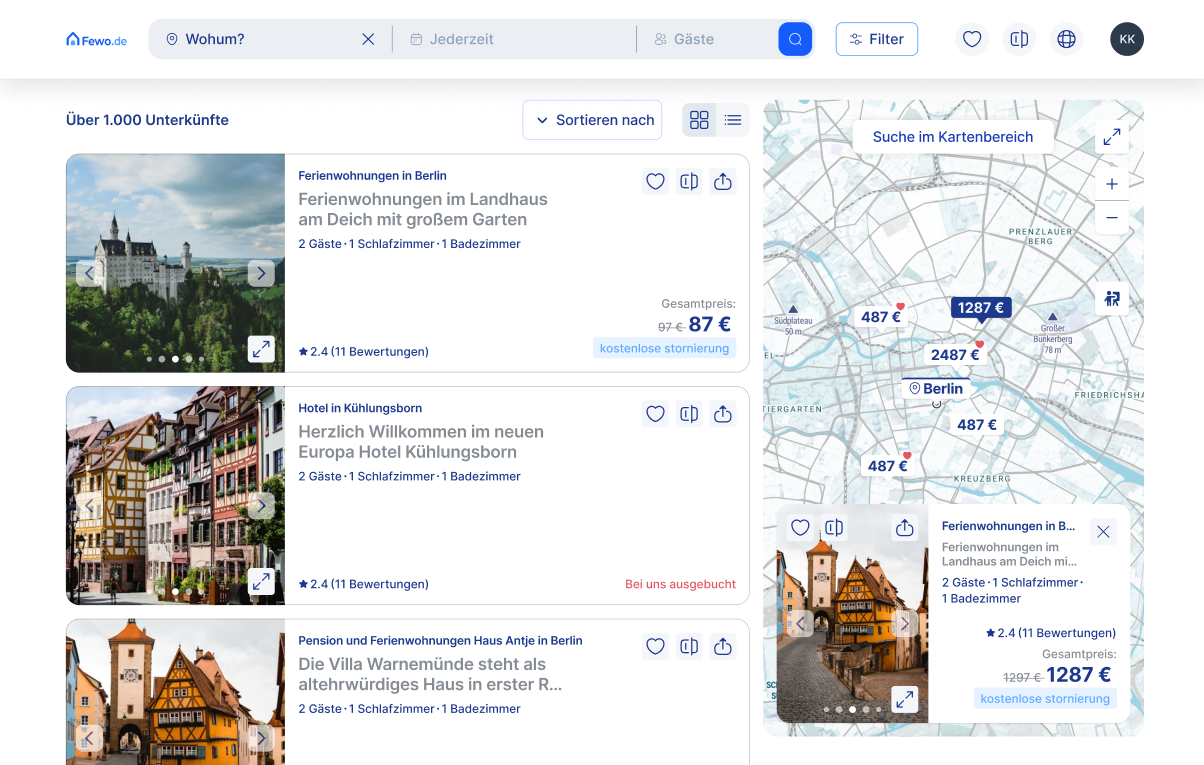
Task: Favorite the Landhaus am Deich listing
Action: (655, 181)
